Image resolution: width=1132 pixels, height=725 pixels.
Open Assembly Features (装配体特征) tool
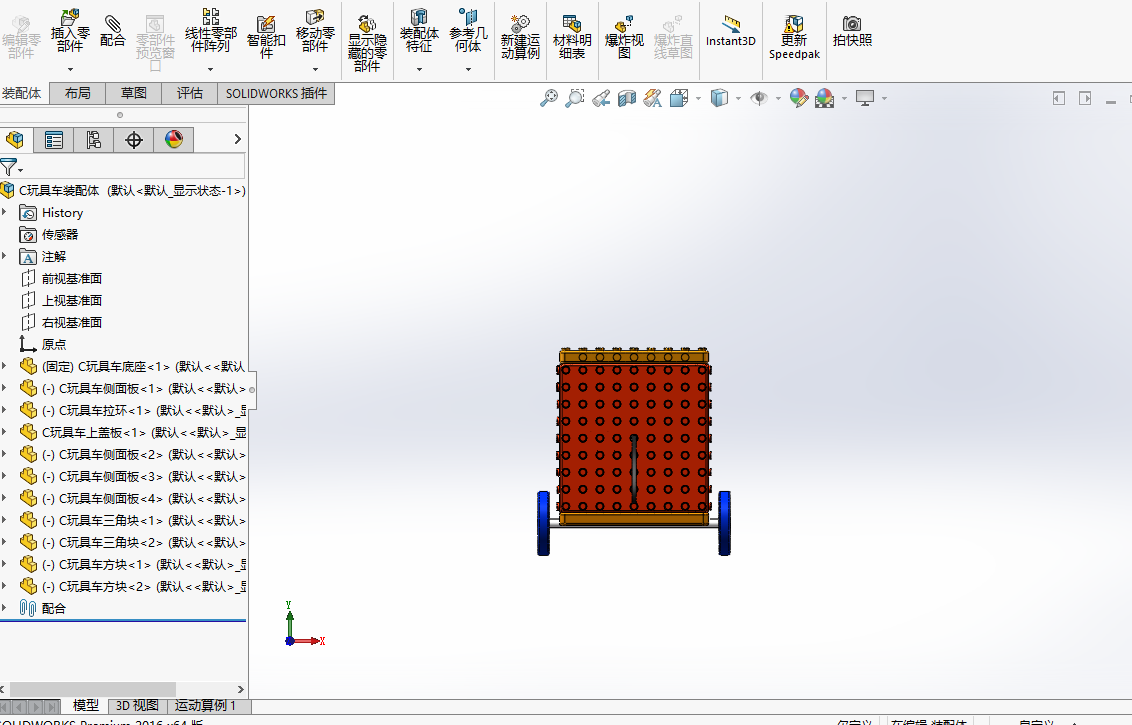[x=419, y=30]
